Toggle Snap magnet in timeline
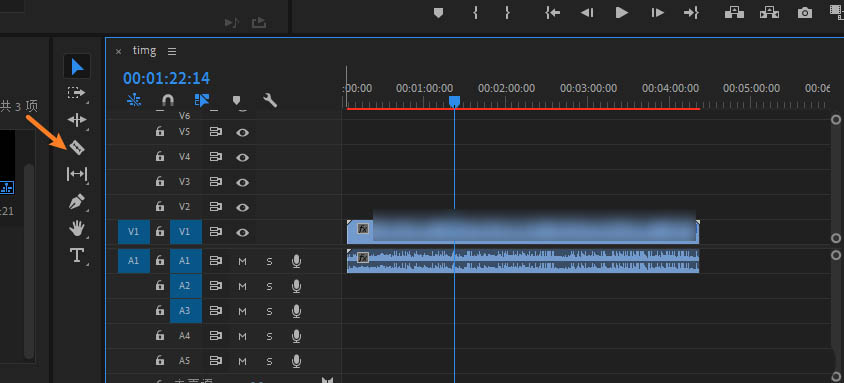This screenshot has height=383, width=844. [168, 100]
